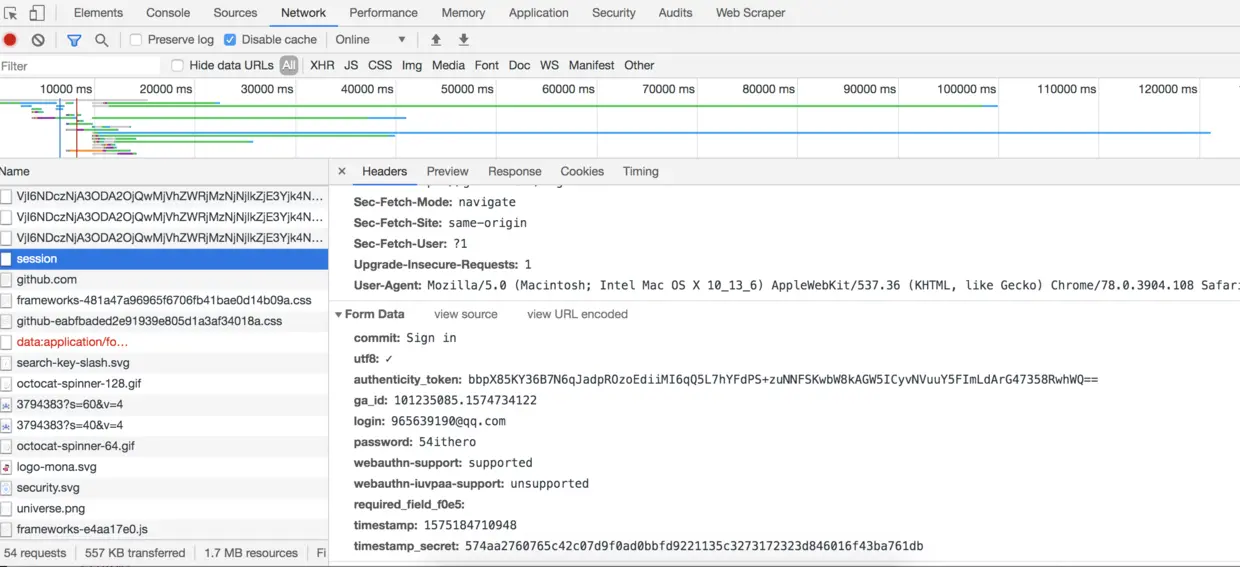Click the icon beside universe.png

click(6, 509)
